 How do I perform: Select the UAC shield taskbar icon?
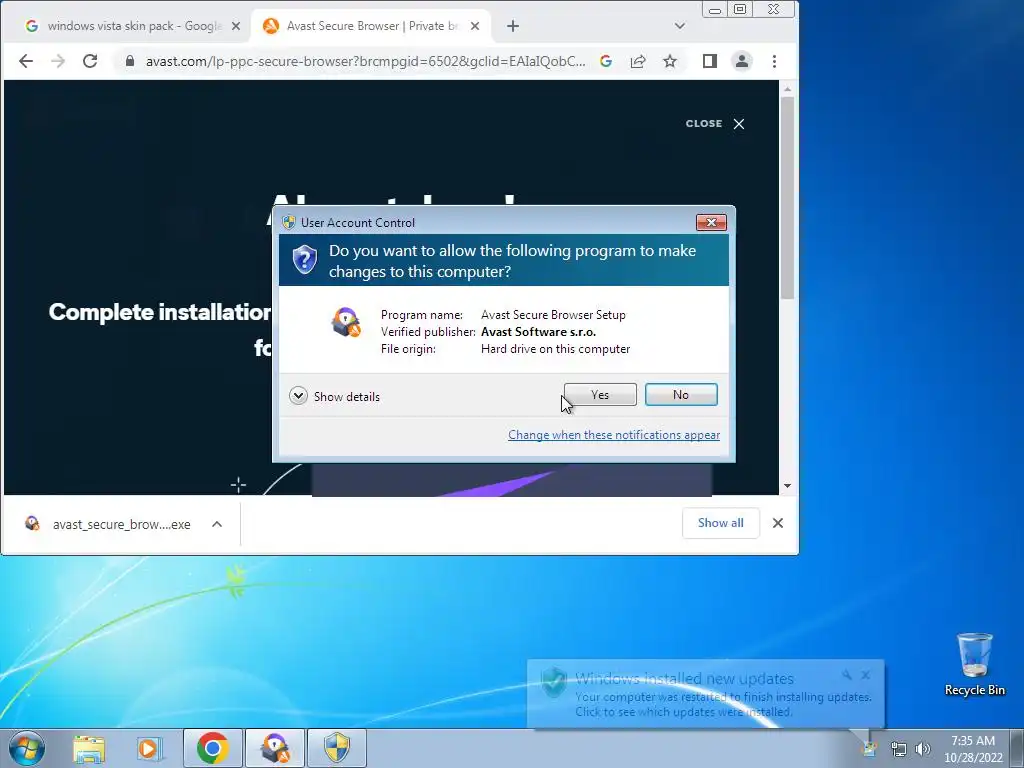[337, 748]
